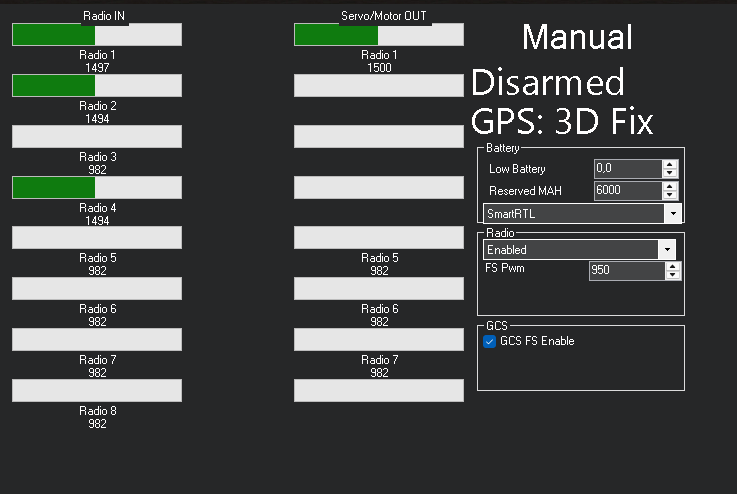Toggle the GCS FS Enable checkbox
The height and width of the screenshot is (494, 737).
(489, 341)
